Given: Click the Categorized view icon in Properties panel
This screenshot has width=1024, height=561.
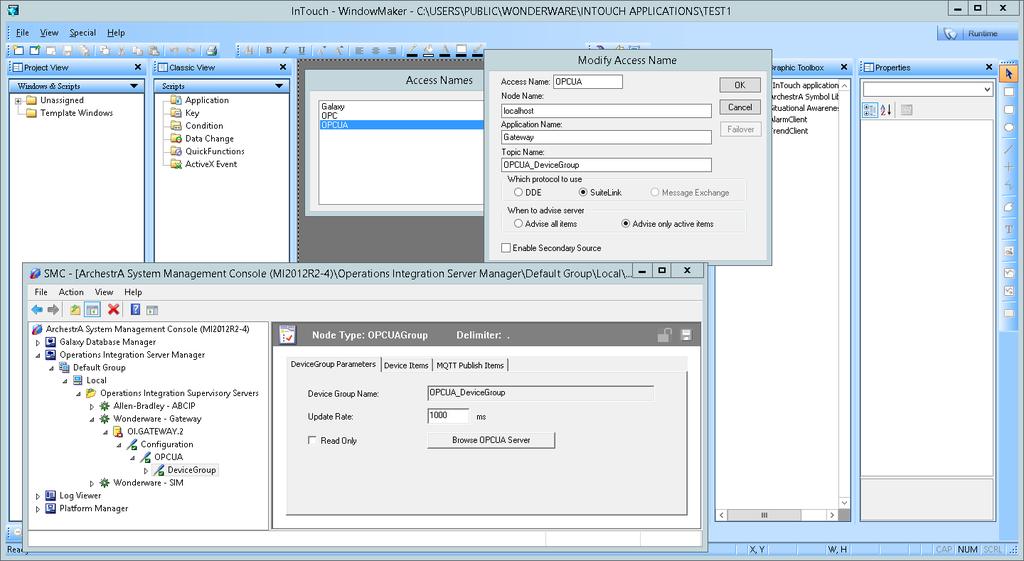Looking at the screenshot, I should tap(870, 110).
